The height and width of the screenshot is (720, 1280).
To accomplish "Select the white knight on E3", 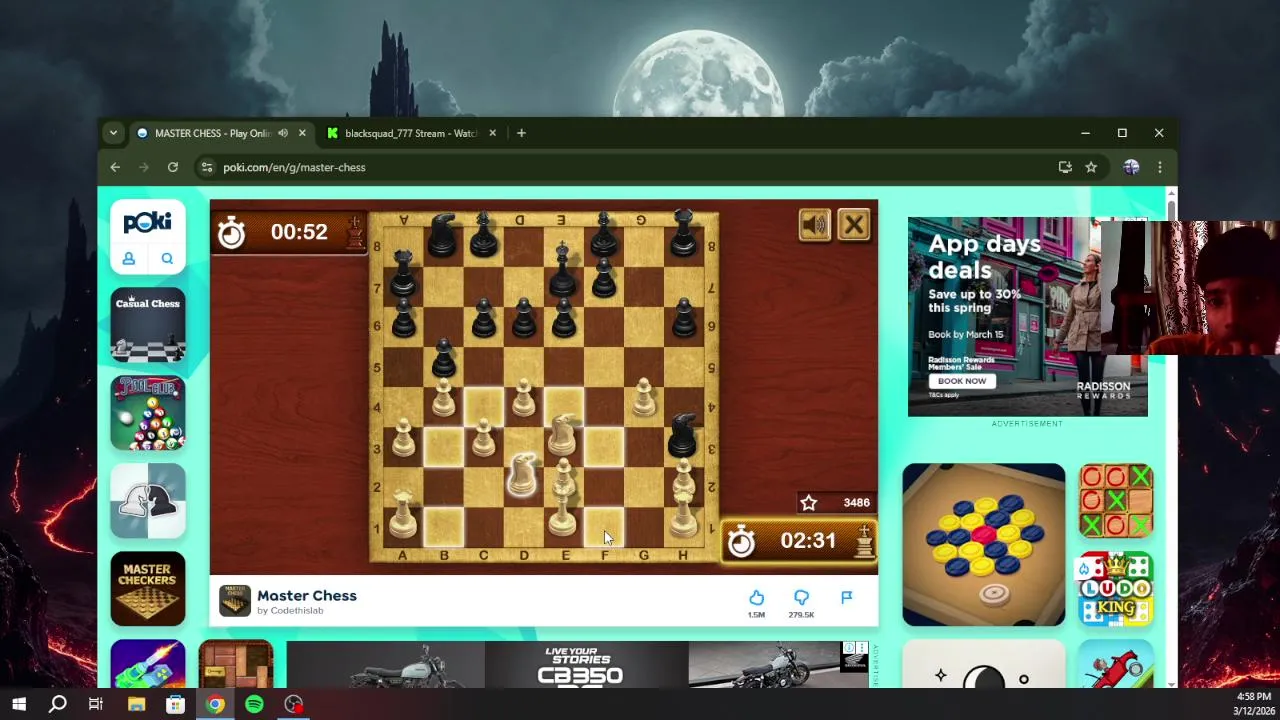I will click(563, 435).
